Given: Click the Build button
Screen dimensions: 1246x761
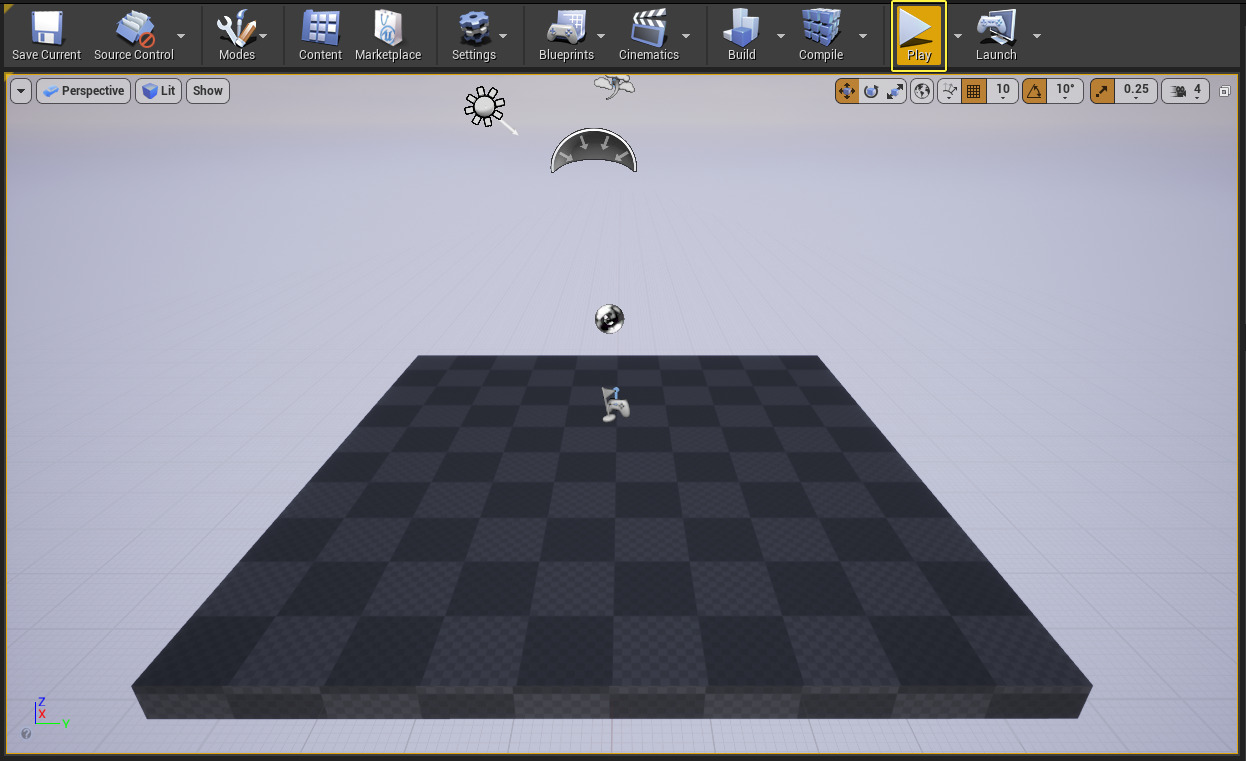Looking at the screenshot, I should pos(741,35).
